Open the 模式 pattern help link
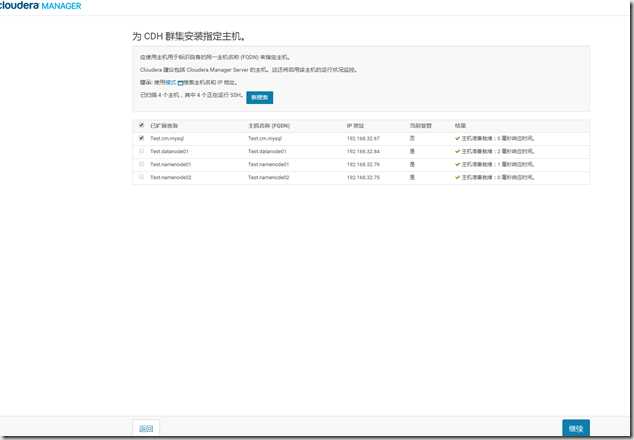Viewport: 634px width, 440px height. click(171, 82)
